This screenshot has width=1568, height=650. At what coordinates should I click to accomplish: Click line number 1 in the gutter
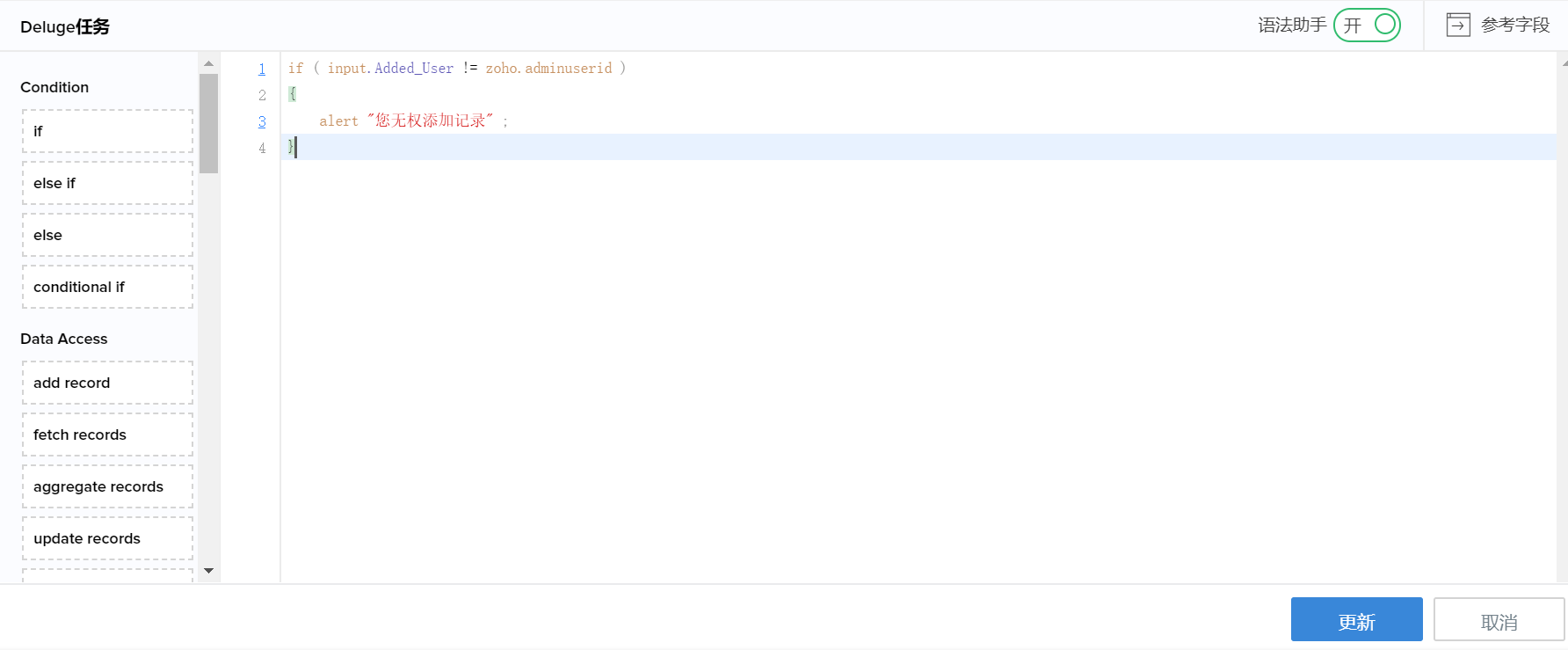coord(262,69)
